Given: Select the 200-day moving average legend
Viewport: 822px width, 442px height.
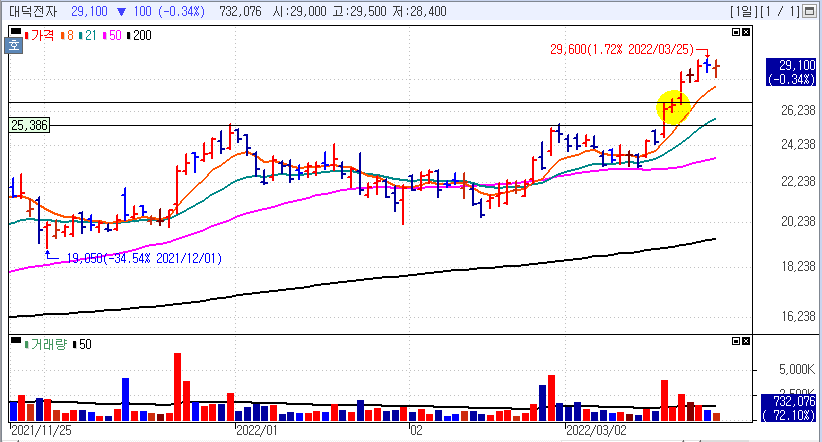Looking at the screenshot, I should (140, 36).
